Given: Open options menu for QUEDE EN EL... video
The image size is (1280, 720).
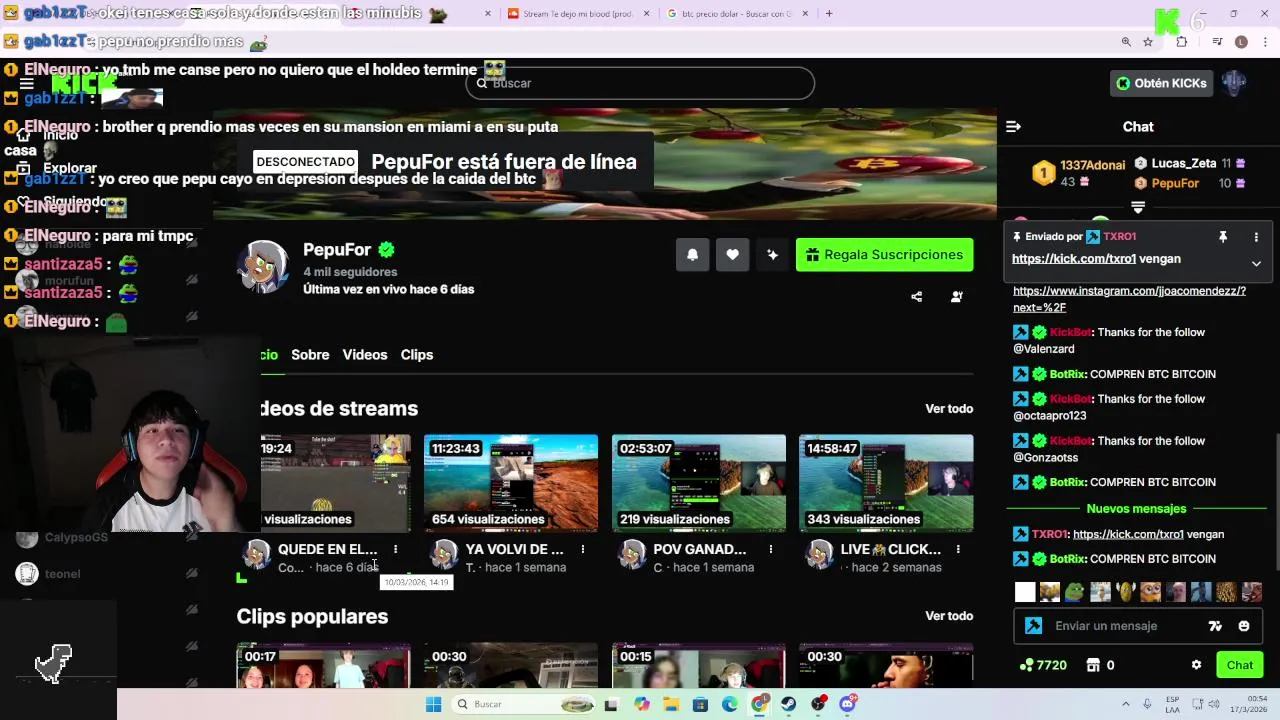Looking at the screenshot, I should pyautogui.click(x=395, y=549).
